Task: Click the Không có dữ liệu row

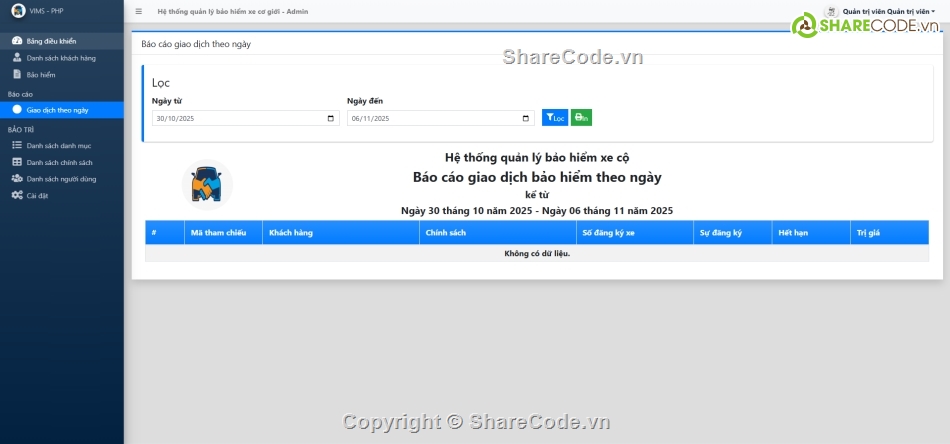Action: 537,253
